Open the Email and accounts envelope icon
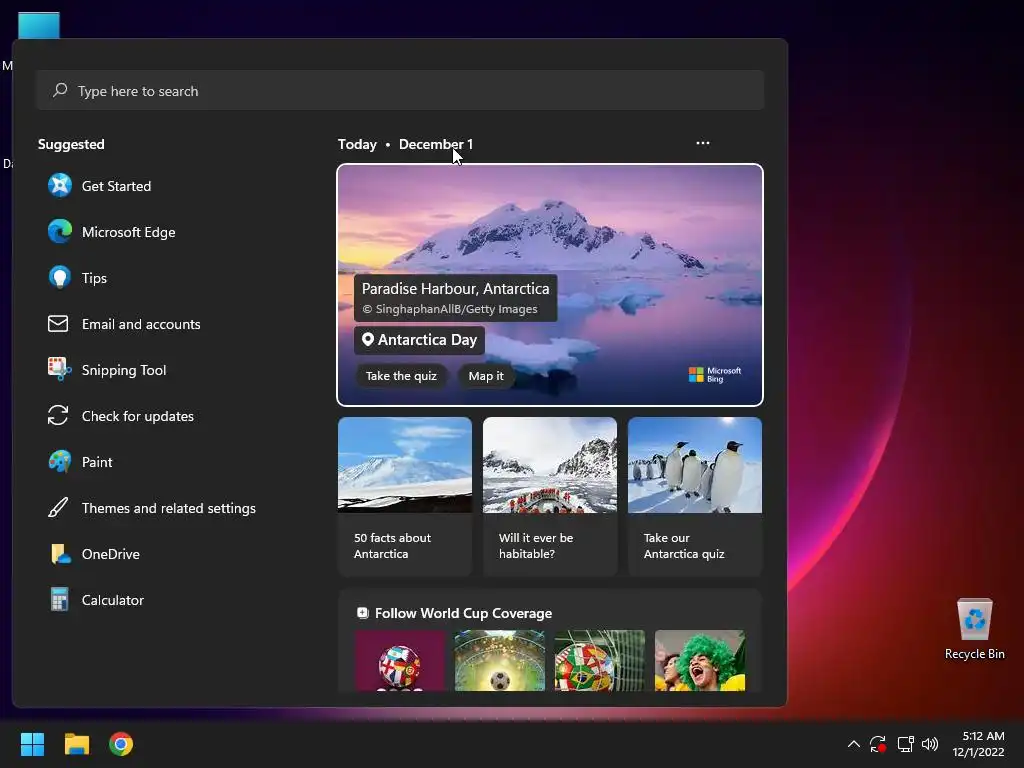Viewport: 1024px width, 768px height. point(58,324)
